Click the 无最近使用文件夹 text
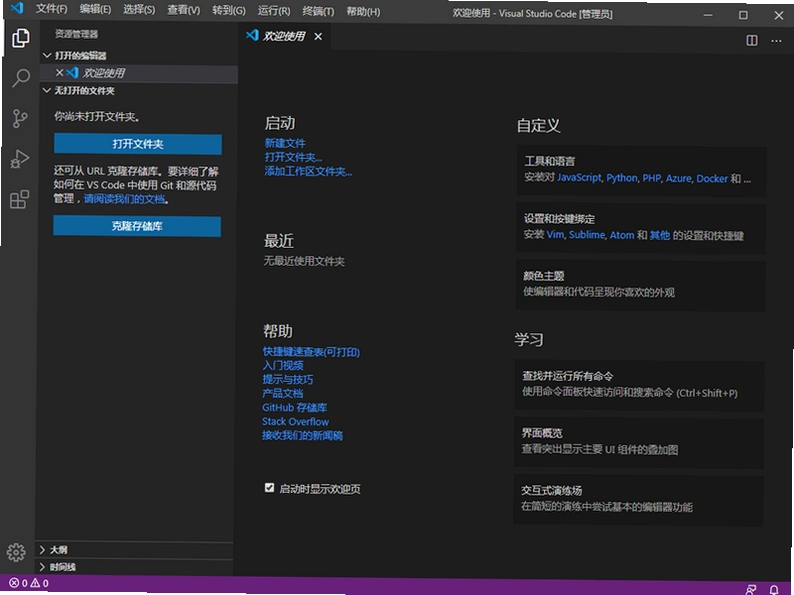794x595 pixels. [304, 261]
